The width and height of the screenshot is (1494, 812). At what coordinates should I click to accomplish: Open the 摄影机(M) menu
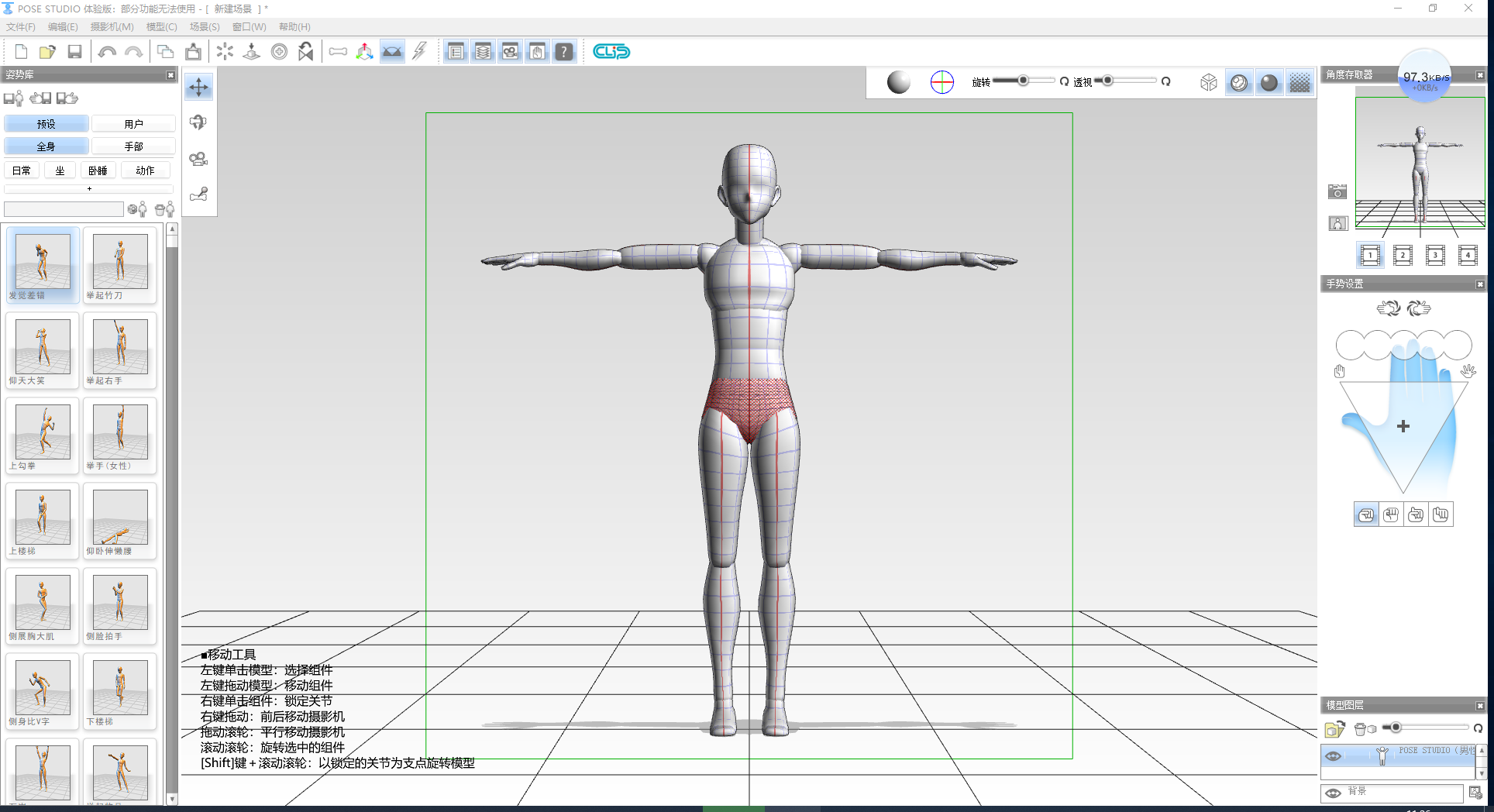[111, 26]
